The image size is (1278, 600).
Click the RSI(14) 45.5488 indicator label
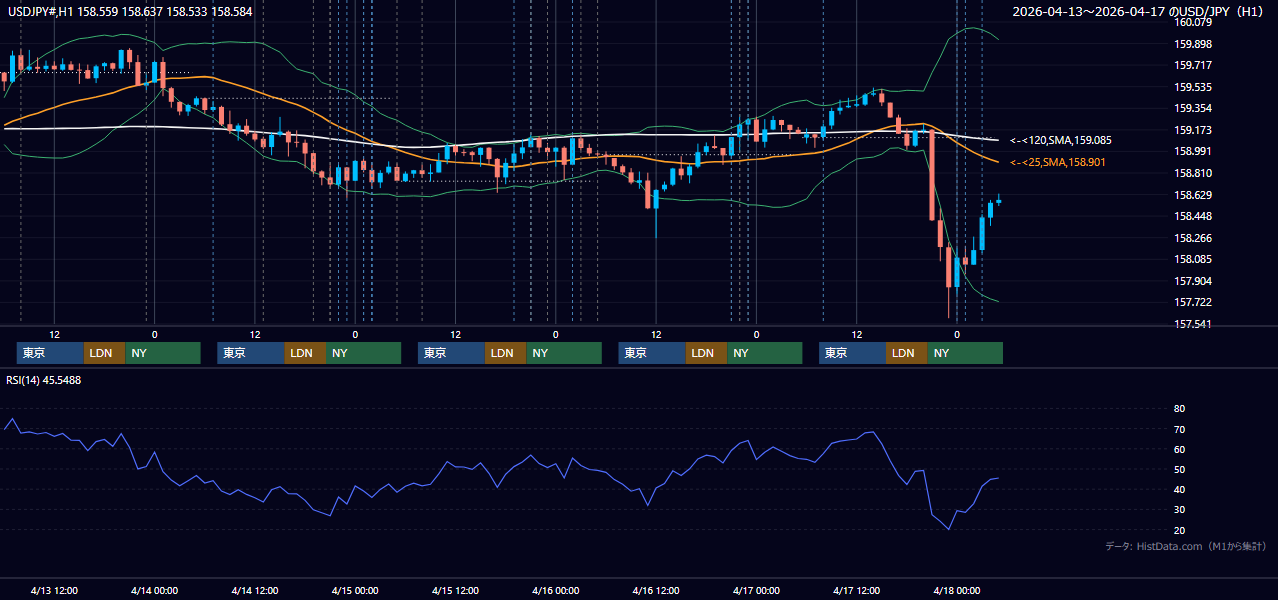44,380
